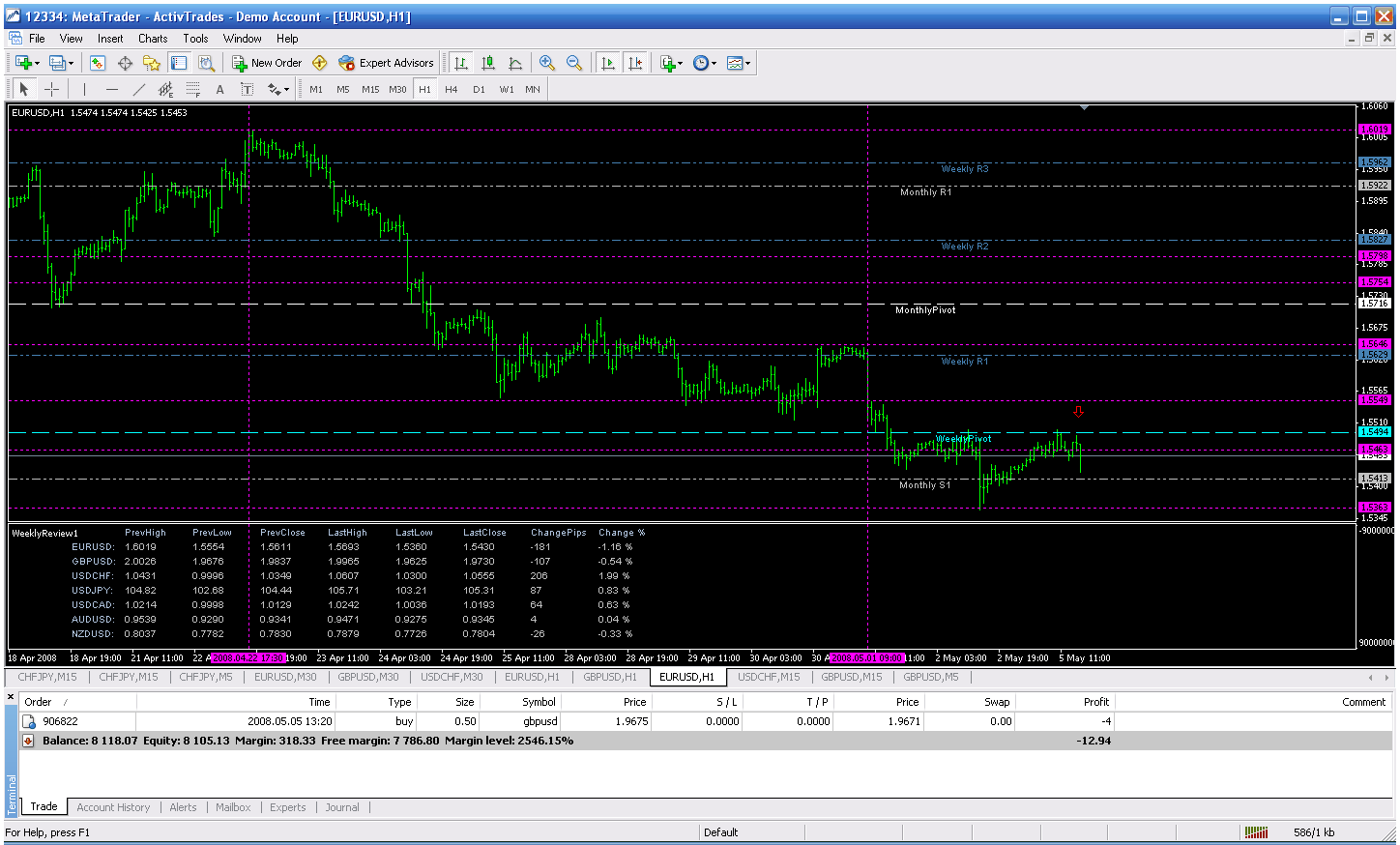Click the New Order button

(267, 63)
